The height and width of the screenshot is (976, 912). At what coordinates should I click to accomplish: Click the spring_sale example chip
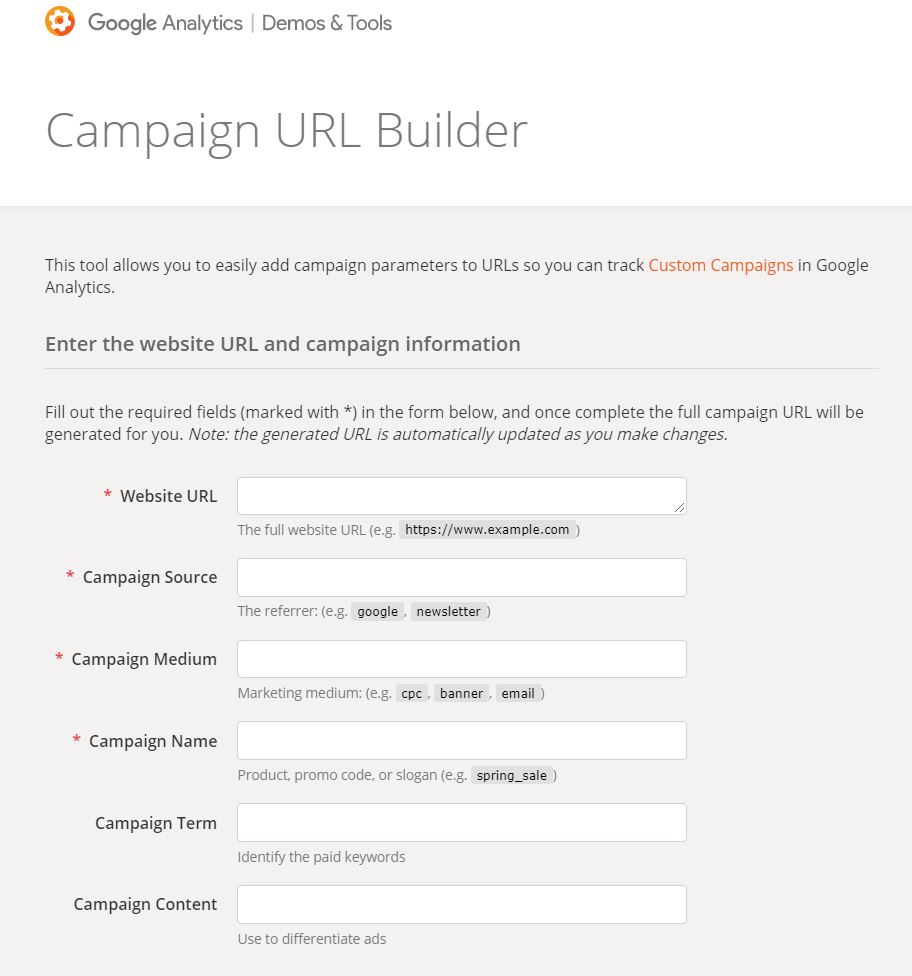512,776
